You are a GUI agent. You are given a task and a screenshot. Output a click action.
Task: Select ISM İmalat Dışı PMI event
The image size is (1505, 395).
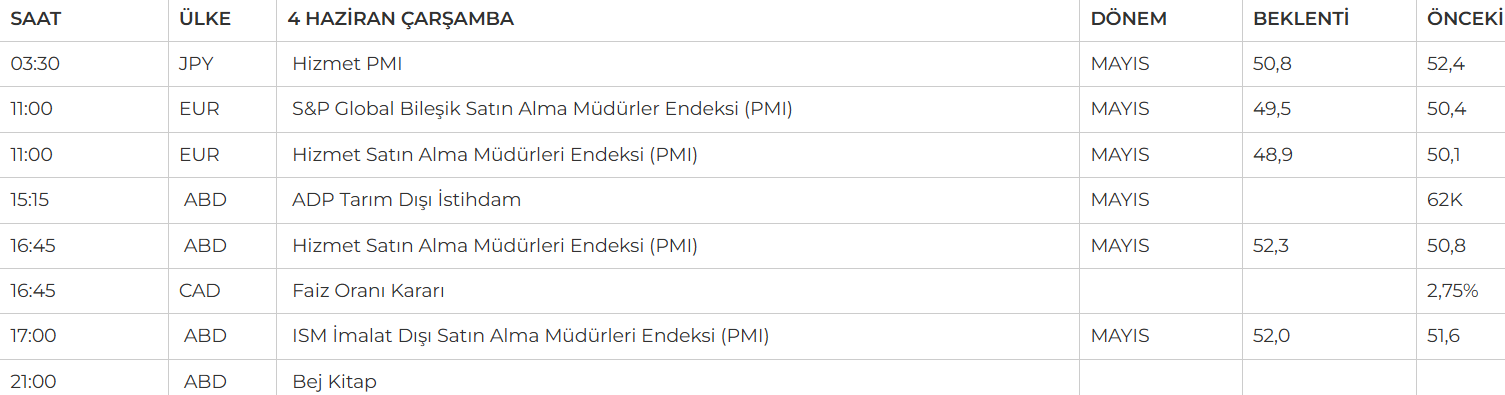point(530,336)
